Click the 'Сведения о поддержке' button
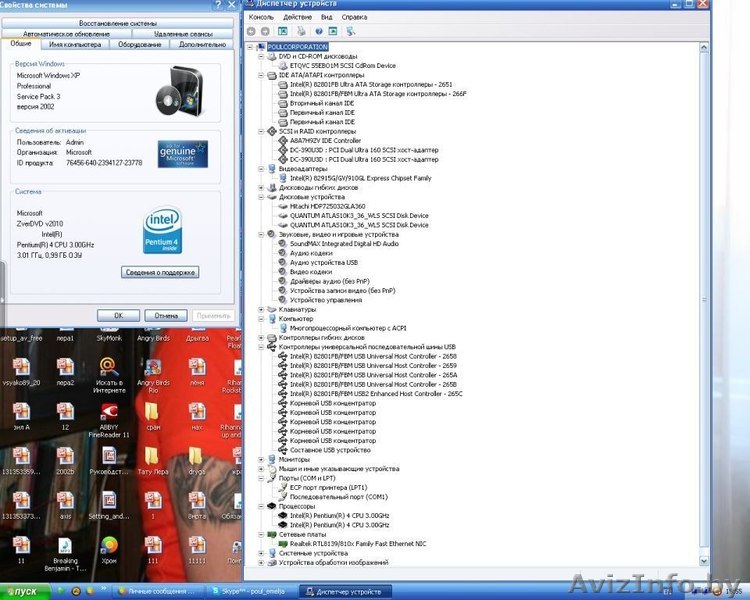This screenshot has width=750, height=600. [x=160, y=272]
